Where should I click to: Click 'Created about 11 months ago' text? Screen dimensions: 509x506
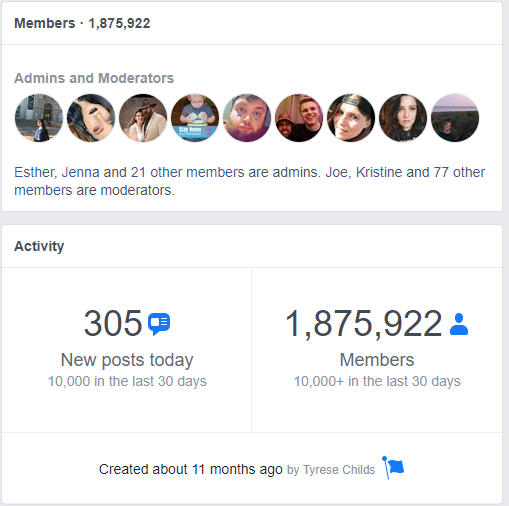coord(191,469)
